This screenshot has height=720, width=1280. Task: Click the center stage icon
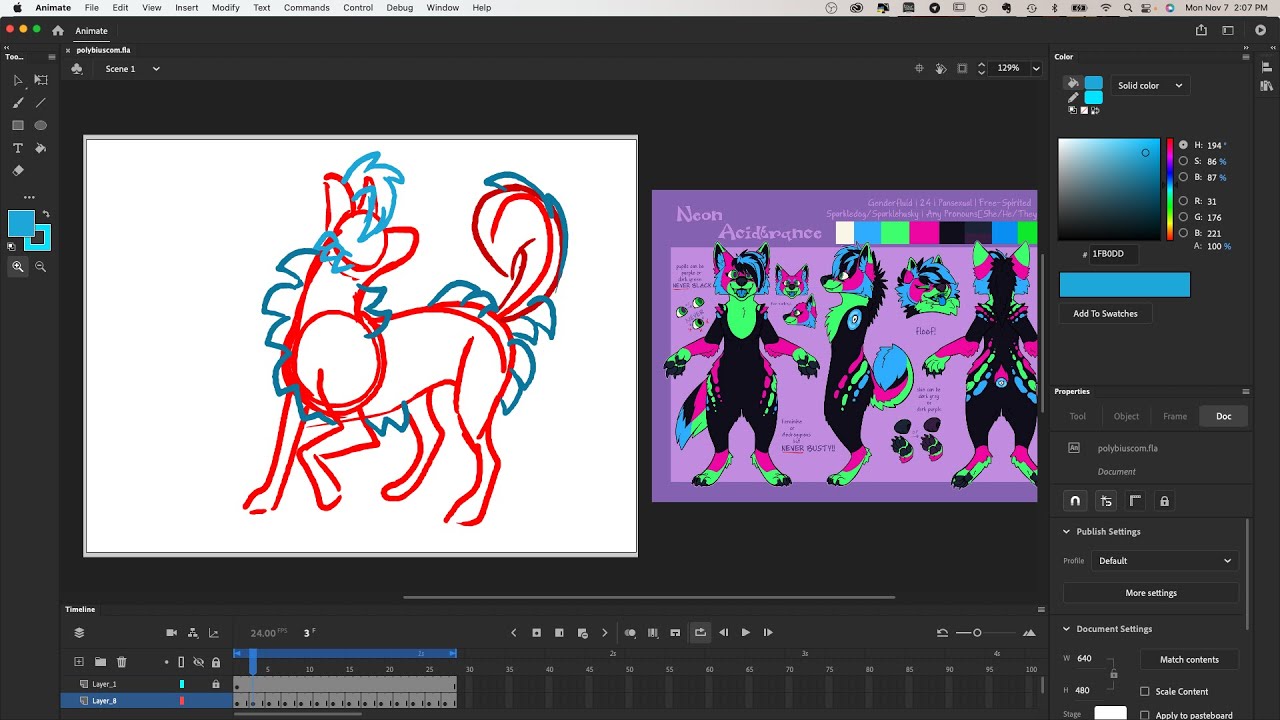(919, 68)
